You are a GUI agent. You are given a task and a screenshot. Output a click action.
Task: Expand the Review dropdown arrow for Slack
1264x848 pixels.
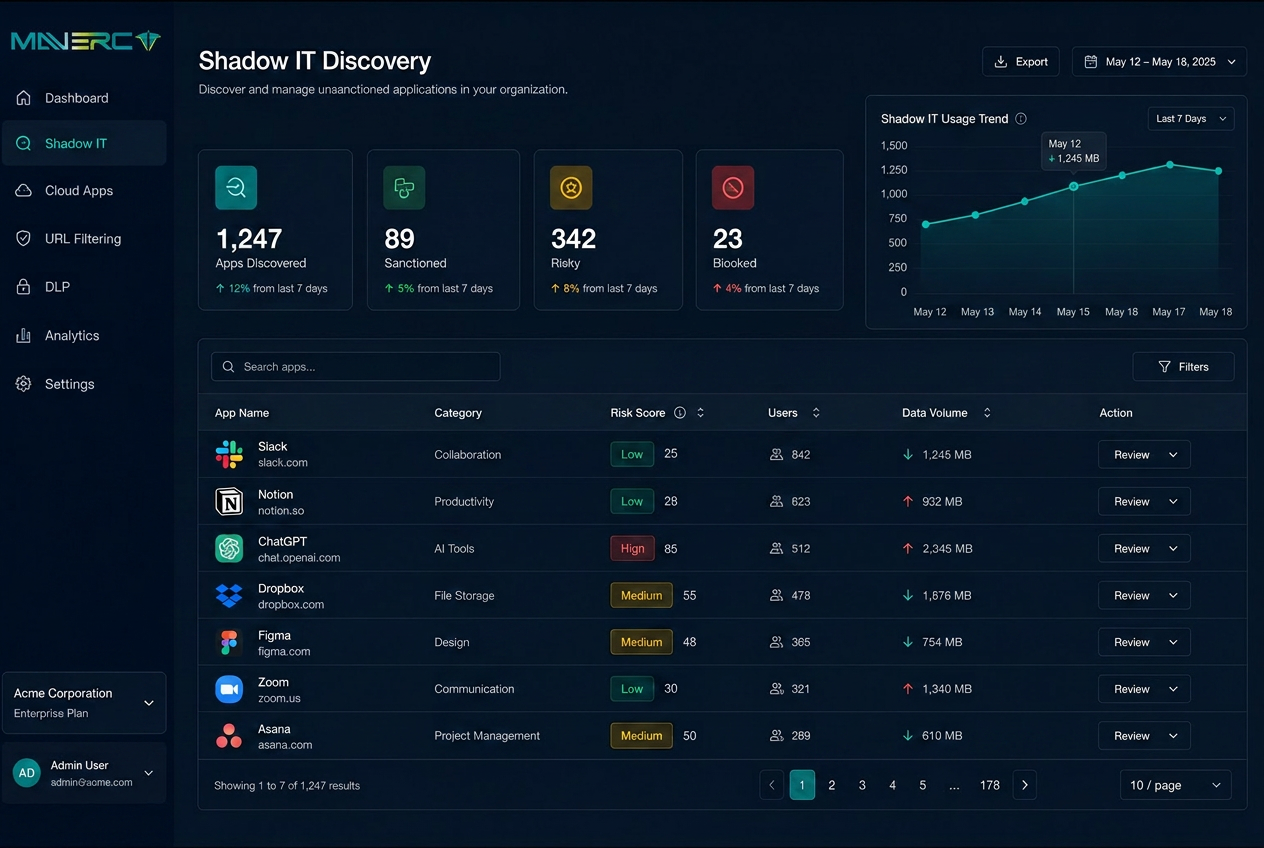pyautogui.click(x=1173, y=454)
